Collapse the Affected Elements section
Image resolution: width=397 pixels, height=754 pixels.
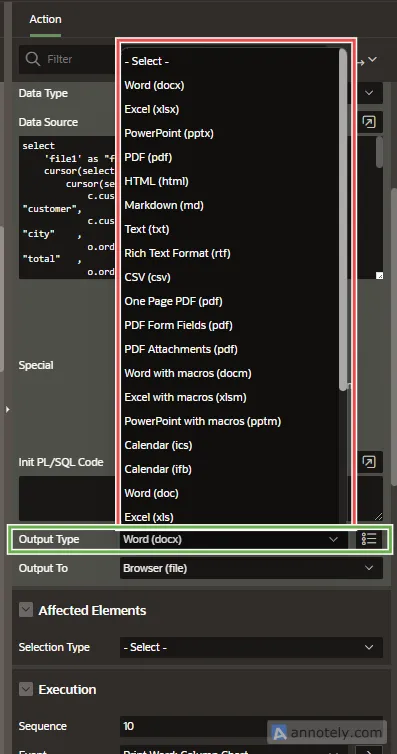point(26,610)
